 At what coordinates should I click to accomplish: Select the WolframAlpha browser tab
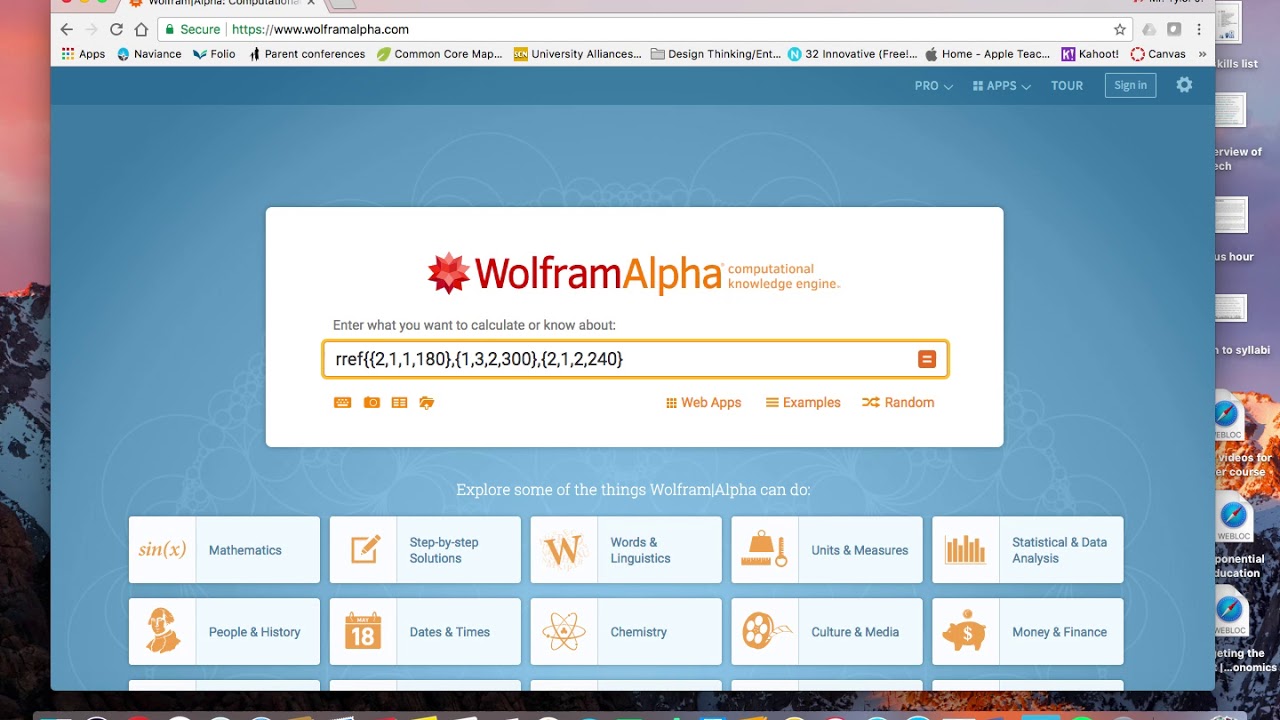click(220, 3)
